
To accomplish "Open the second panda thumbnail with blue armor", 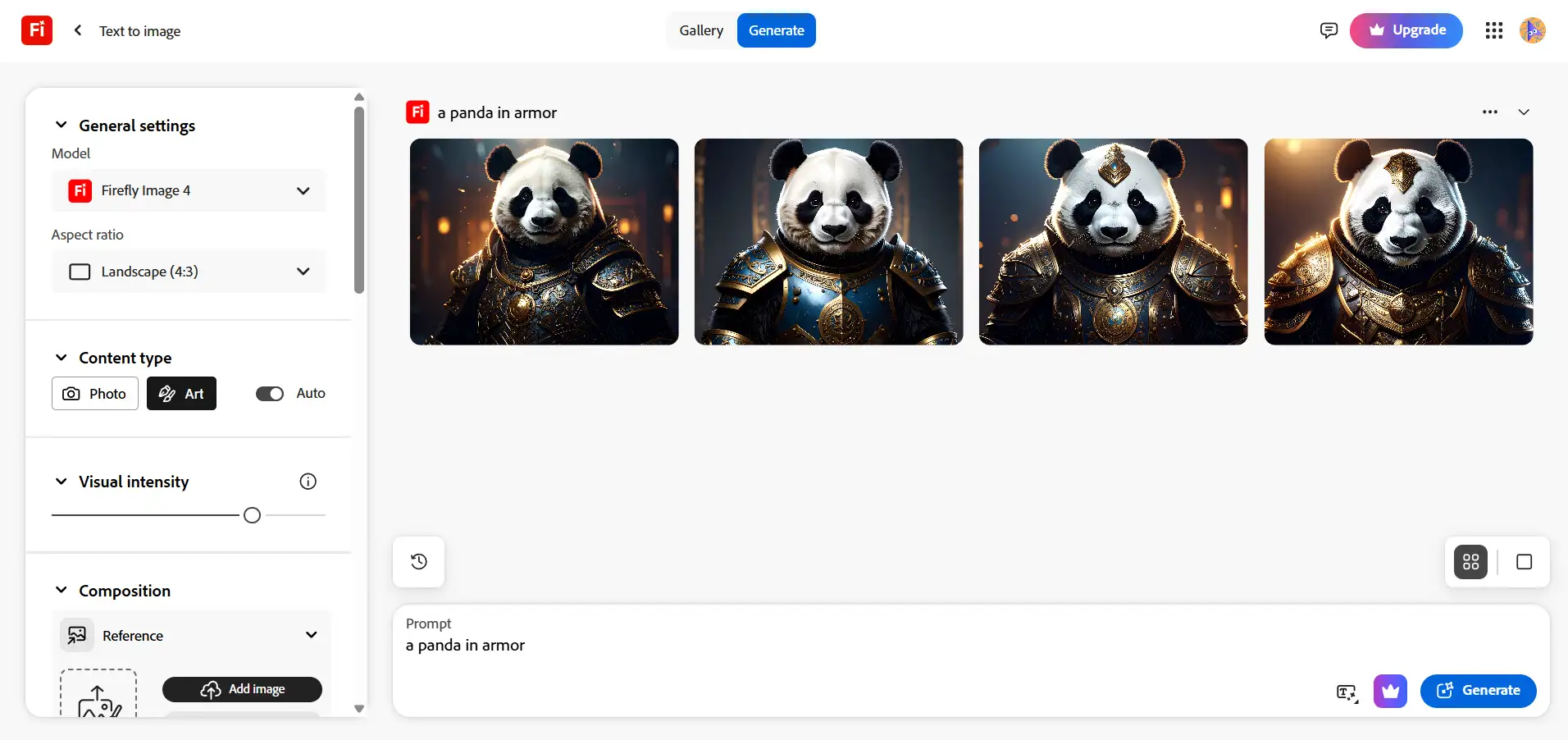I will coord(829,242).
